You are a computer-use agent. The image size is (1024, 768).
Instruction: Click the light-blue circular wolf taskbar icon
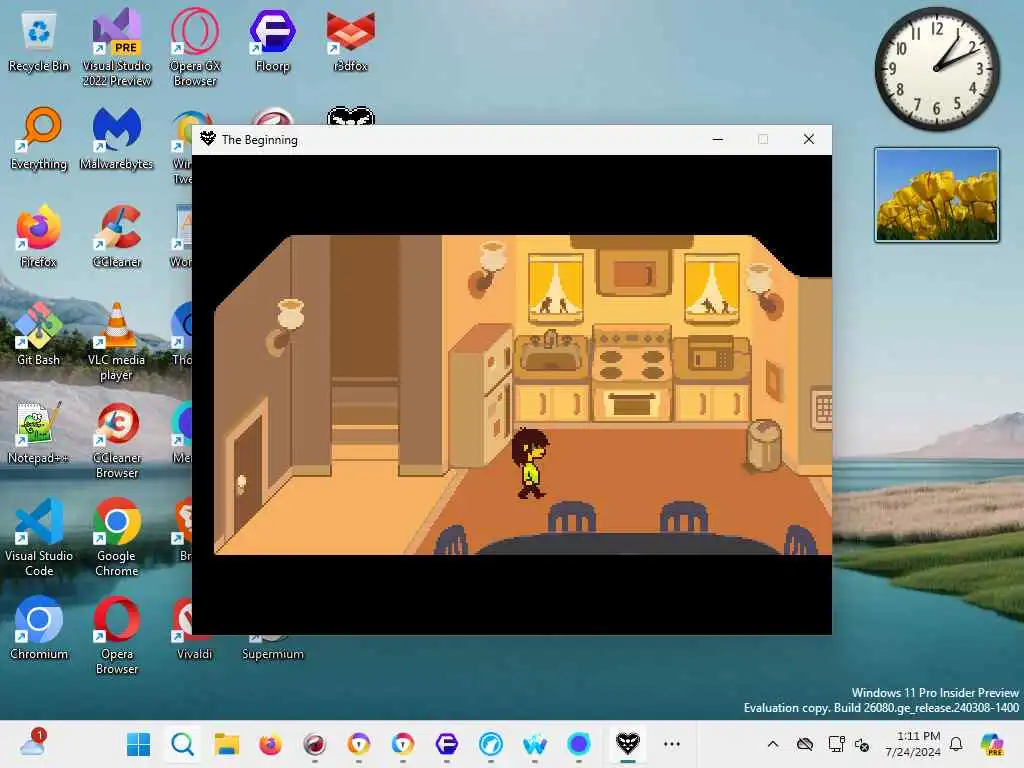click(x=490, y=744)
